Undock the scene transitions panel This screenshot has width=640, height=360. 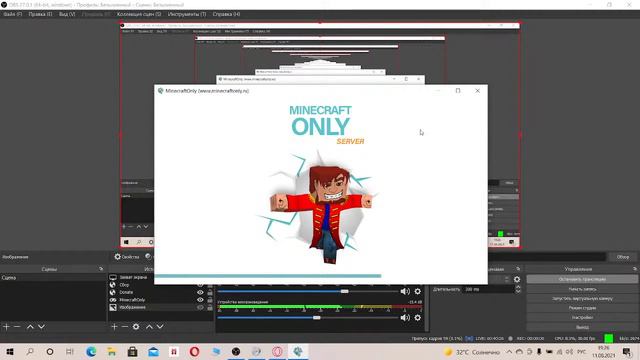[518, 269]
